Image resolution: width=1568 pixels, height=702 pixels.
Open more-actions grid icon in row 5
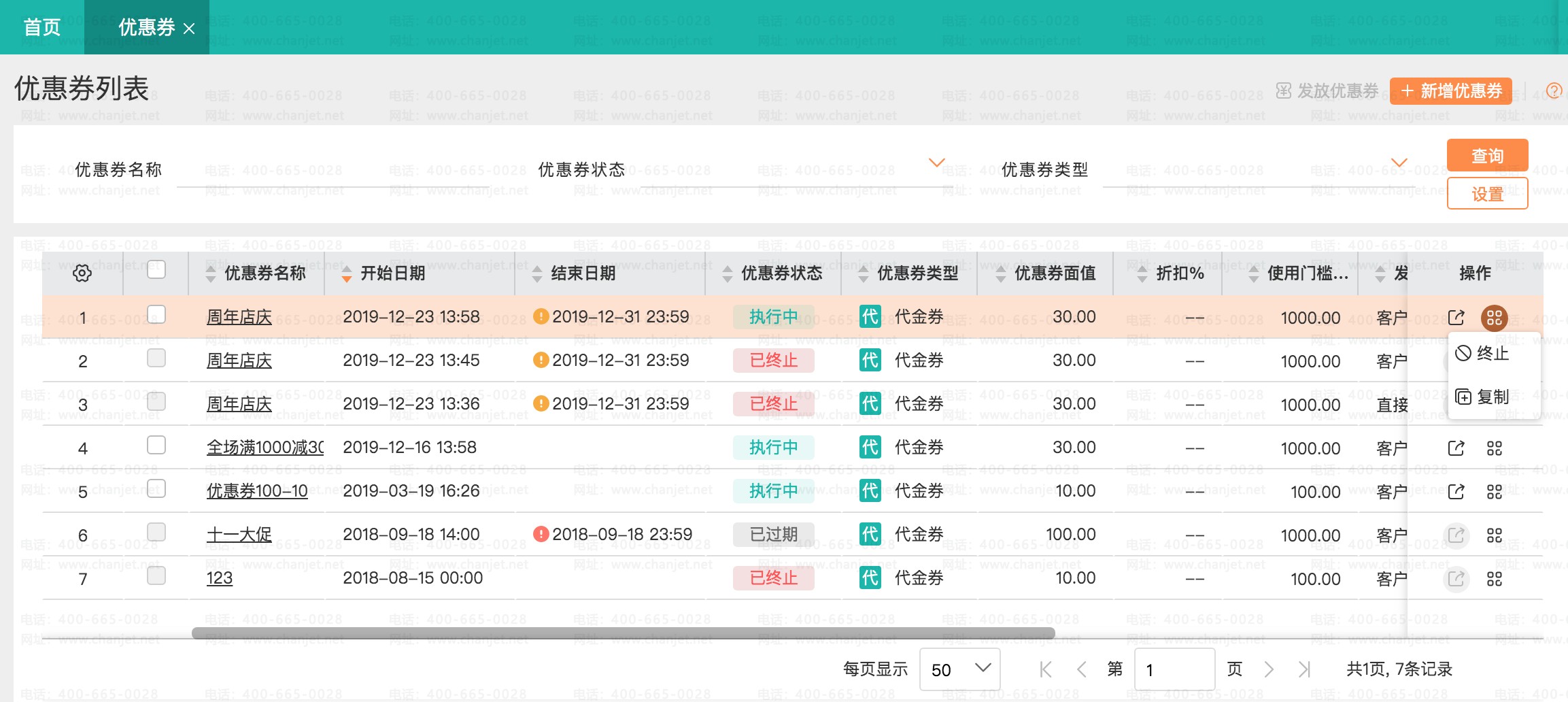[x=1494, y=492]
